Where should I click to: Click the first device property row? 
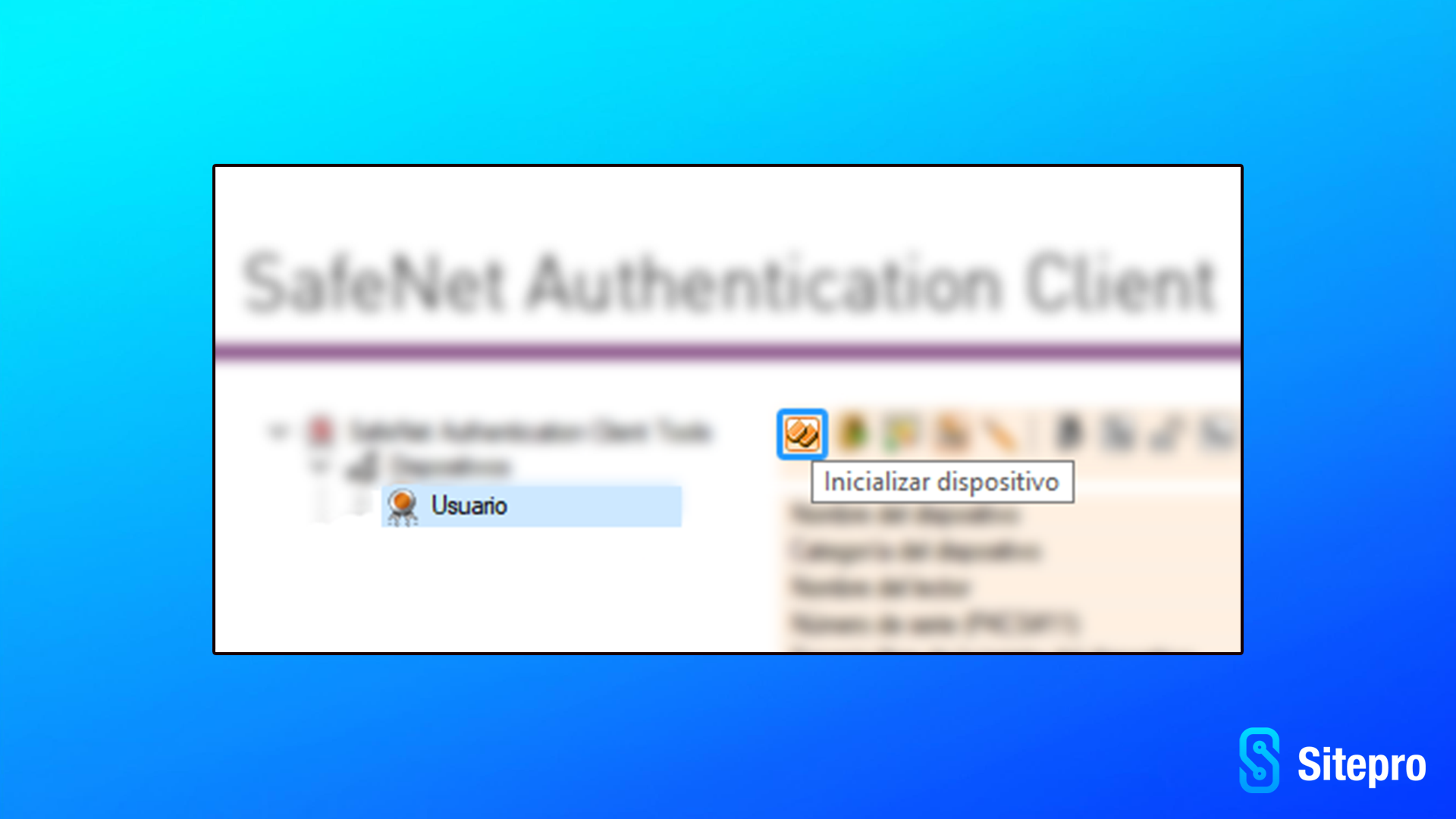coord(905,516)
